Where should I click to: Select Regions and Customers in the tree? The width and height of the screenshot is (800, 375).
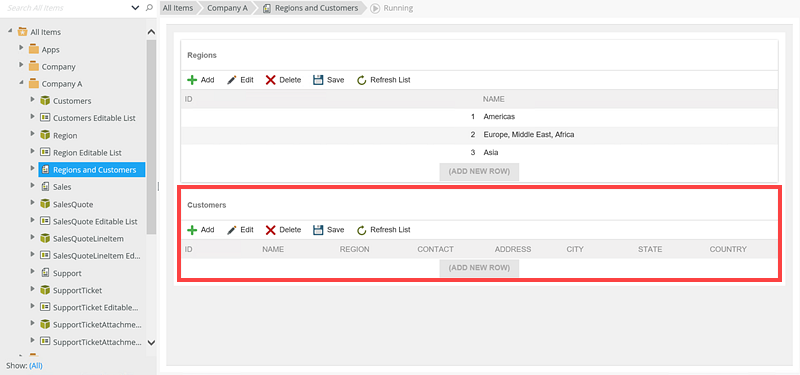pos(92,170)
